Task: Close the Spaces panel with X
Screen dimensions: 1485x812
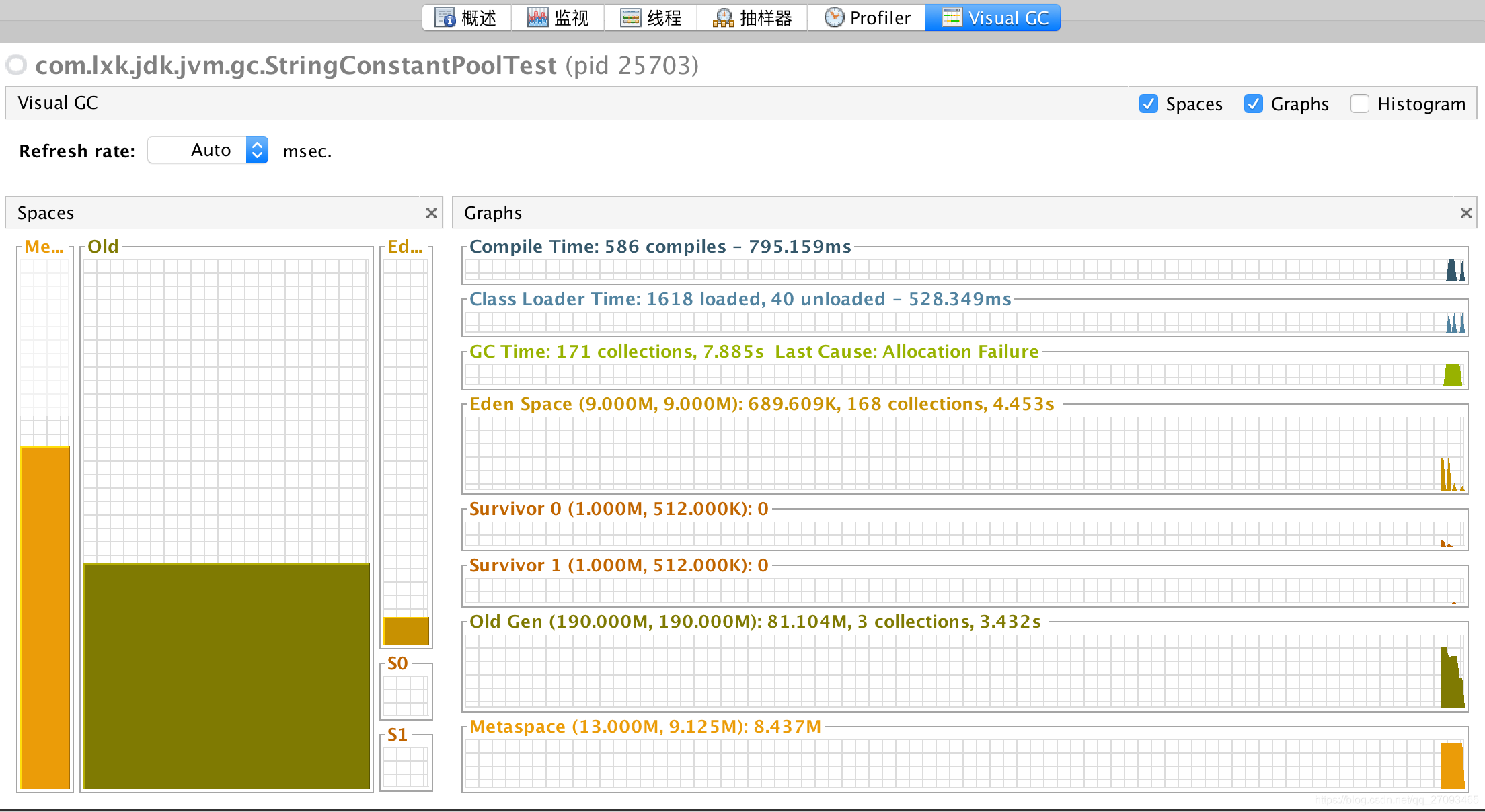Action: 432,213
